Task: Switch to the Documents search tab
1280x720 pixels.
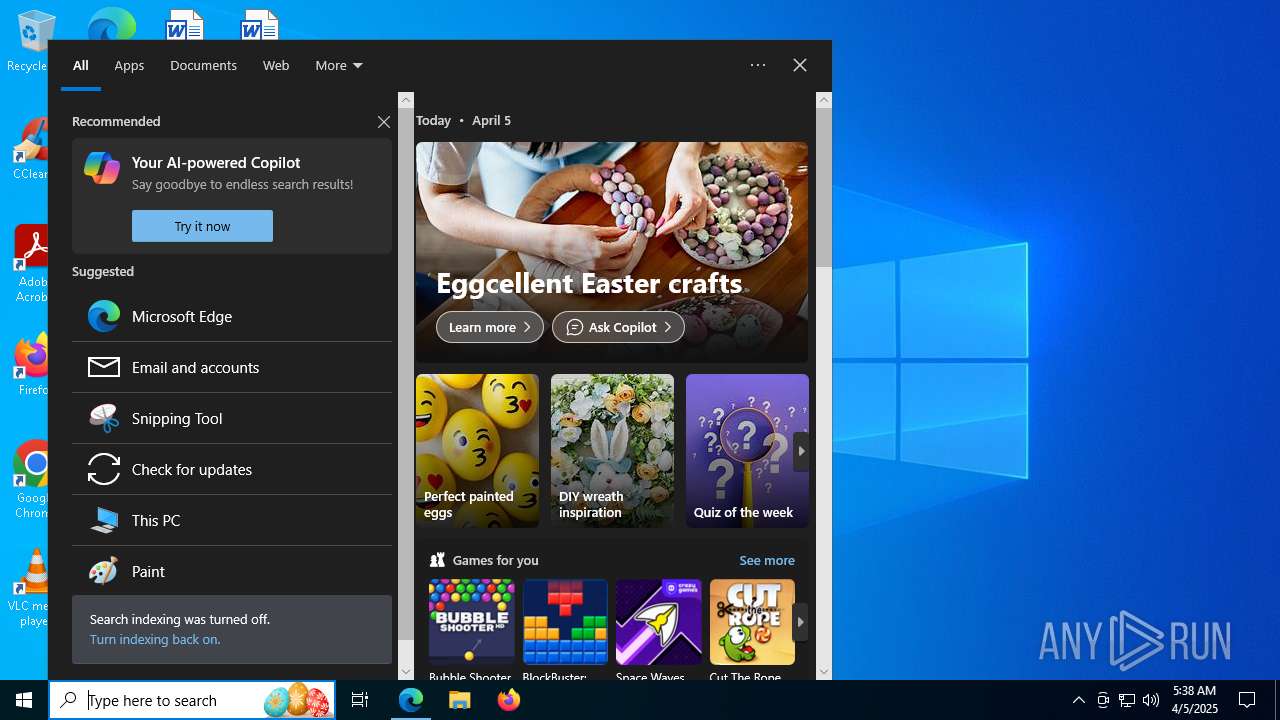Action: [203, 65]
